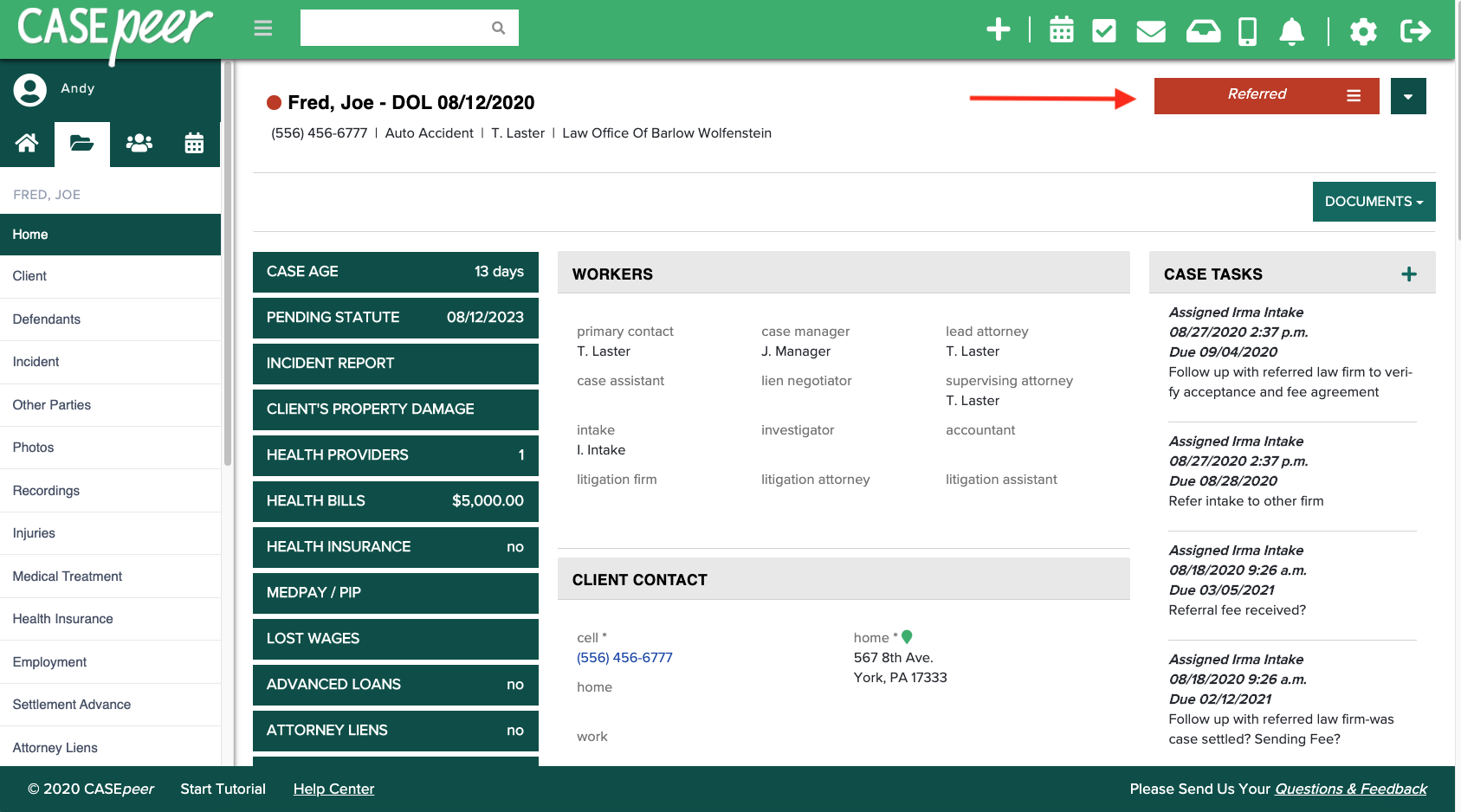Click the notifications bell icon
The width and height of the screenshot is (1461, 812).
(x=1291, y=29)
